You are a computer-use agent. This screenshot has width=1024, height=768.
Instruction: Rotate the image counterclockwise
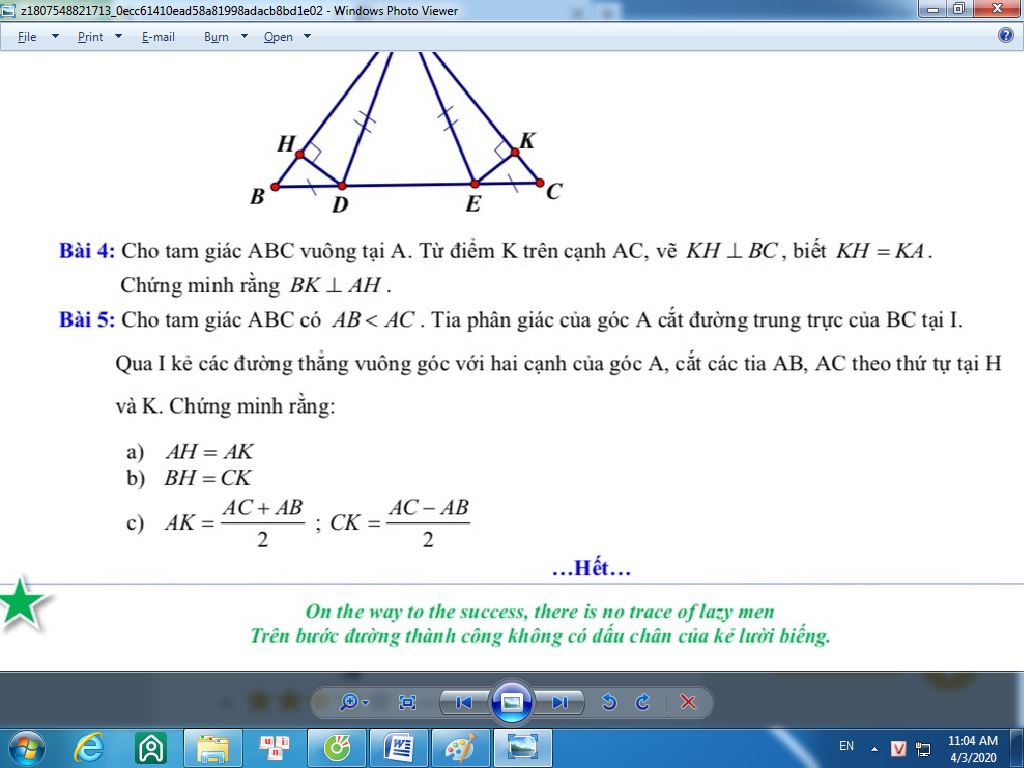[x=609, y=702]
